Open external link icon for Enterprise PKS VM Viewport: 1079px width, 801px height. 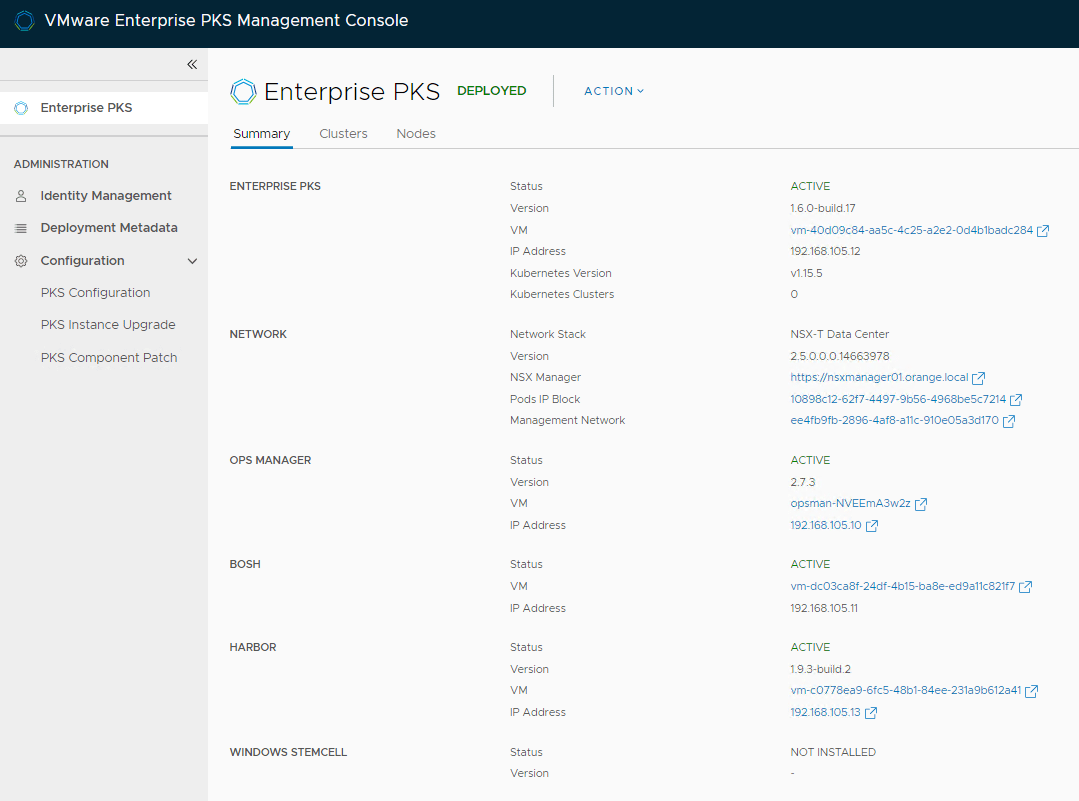1043,231
